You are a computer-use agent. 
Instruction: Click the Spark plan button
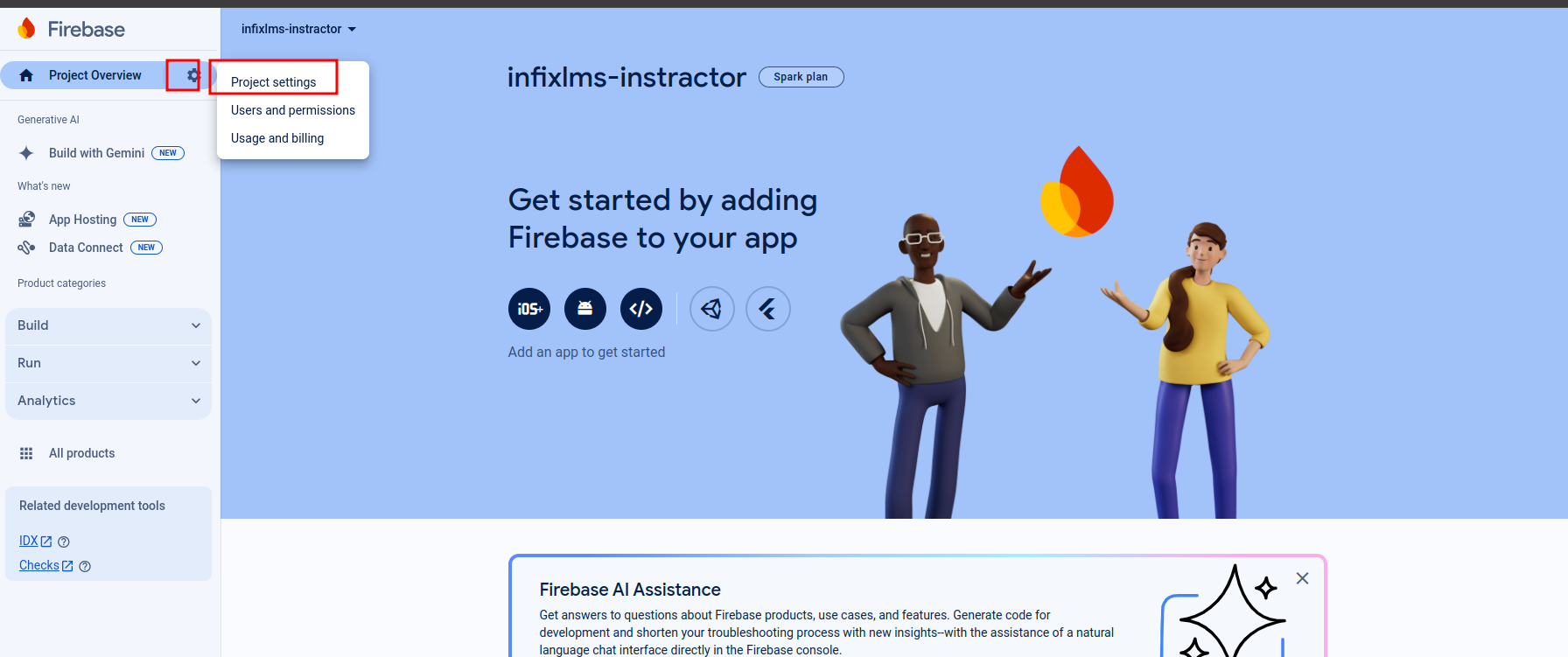click(801, 77)
